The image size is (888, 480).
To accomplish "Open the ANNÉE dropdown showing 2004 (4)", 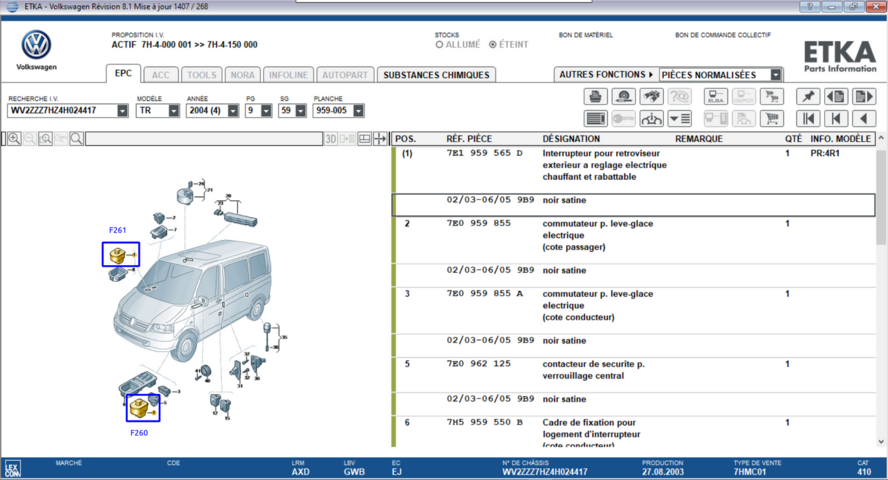I will (x=233, y=111).
